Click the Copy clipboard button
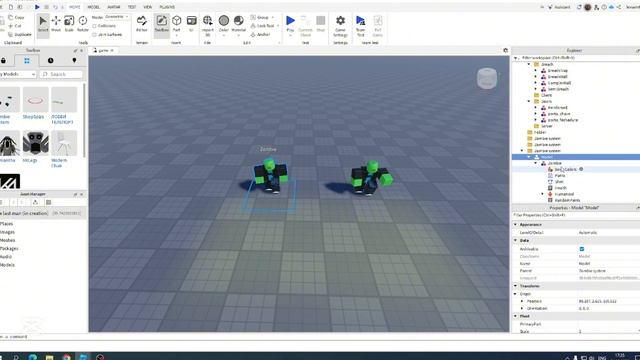This screenshot has height=360, width=640. (16, 18)
